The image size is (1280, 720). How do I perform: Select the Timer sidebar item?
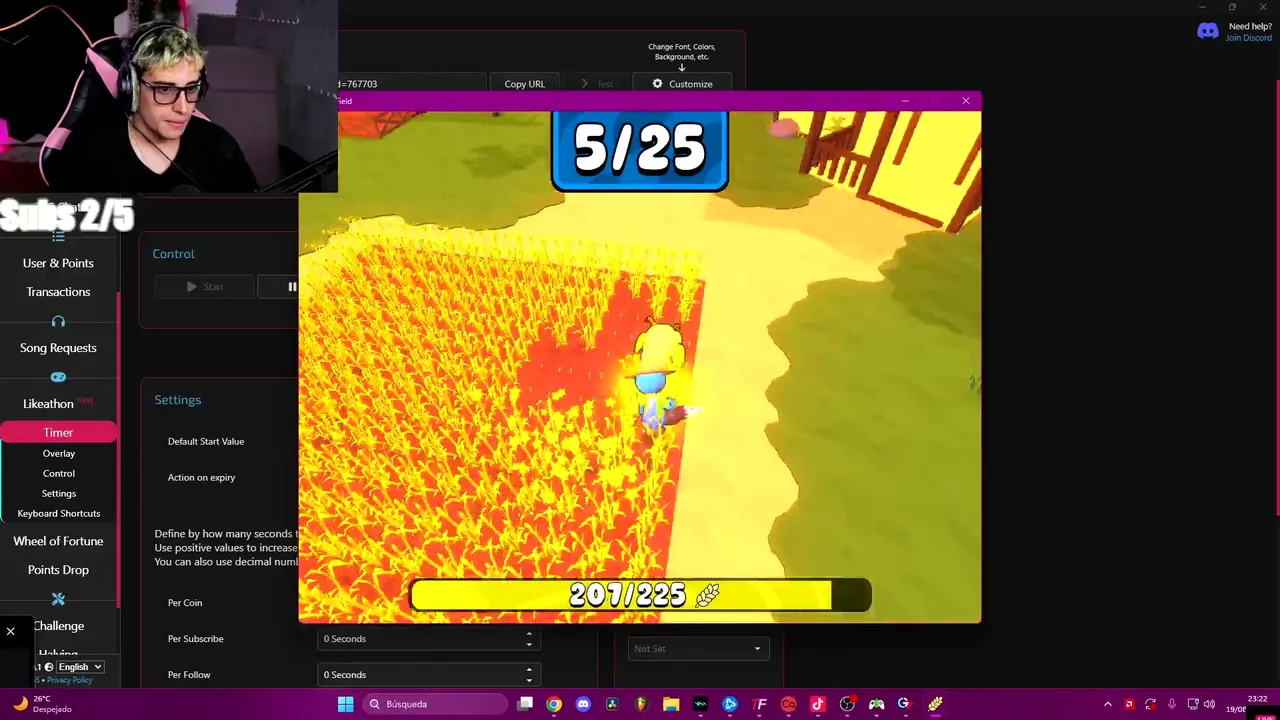(58, 432)
